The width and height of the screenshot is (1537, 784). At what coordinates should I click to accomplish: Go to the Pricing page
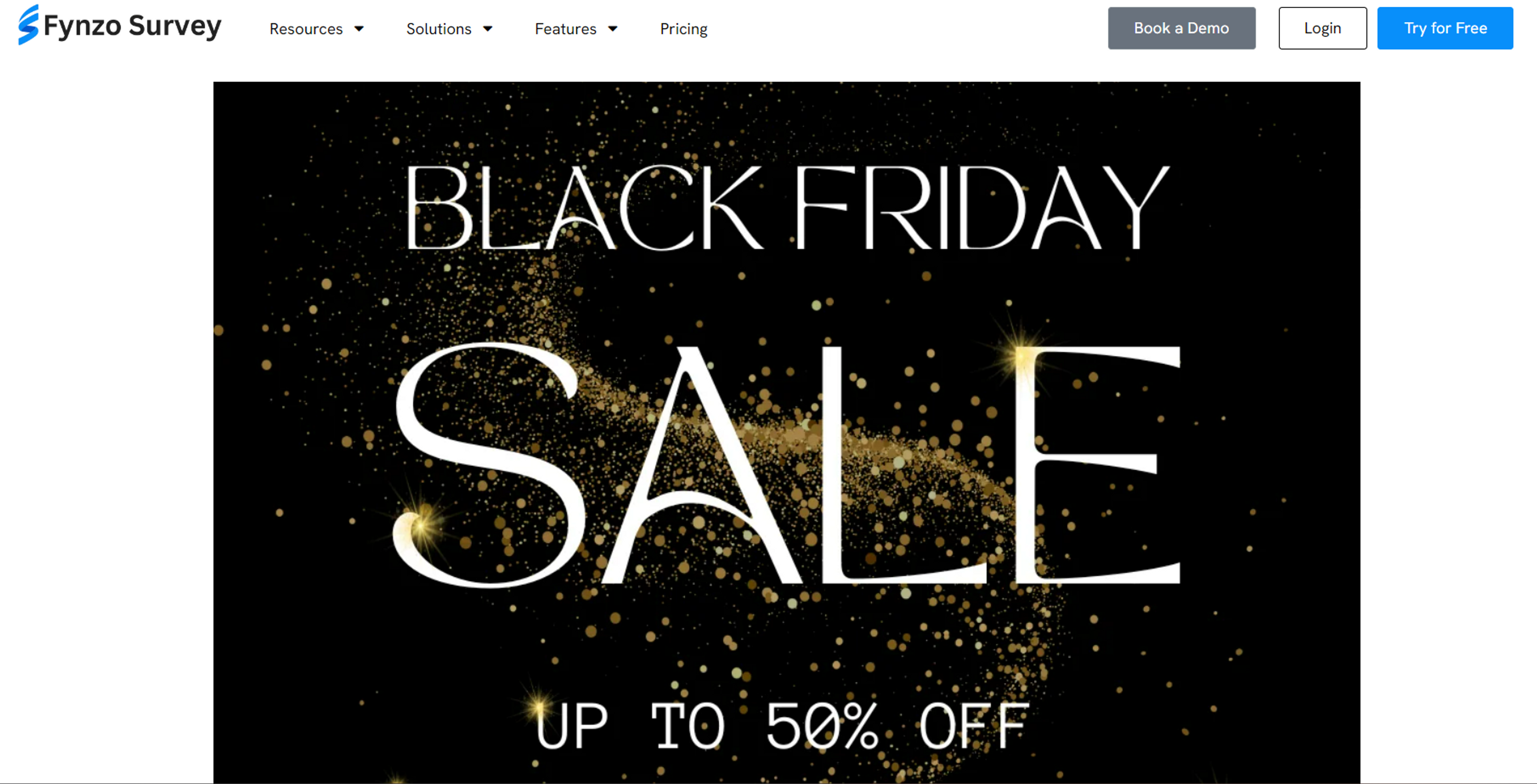684,29
